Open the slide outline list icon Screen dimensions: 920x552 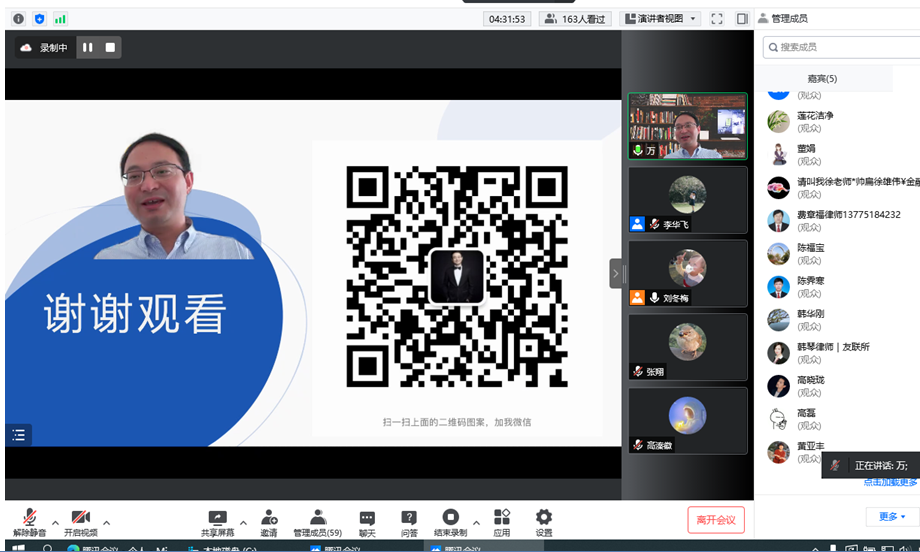(x=18, y=435)
